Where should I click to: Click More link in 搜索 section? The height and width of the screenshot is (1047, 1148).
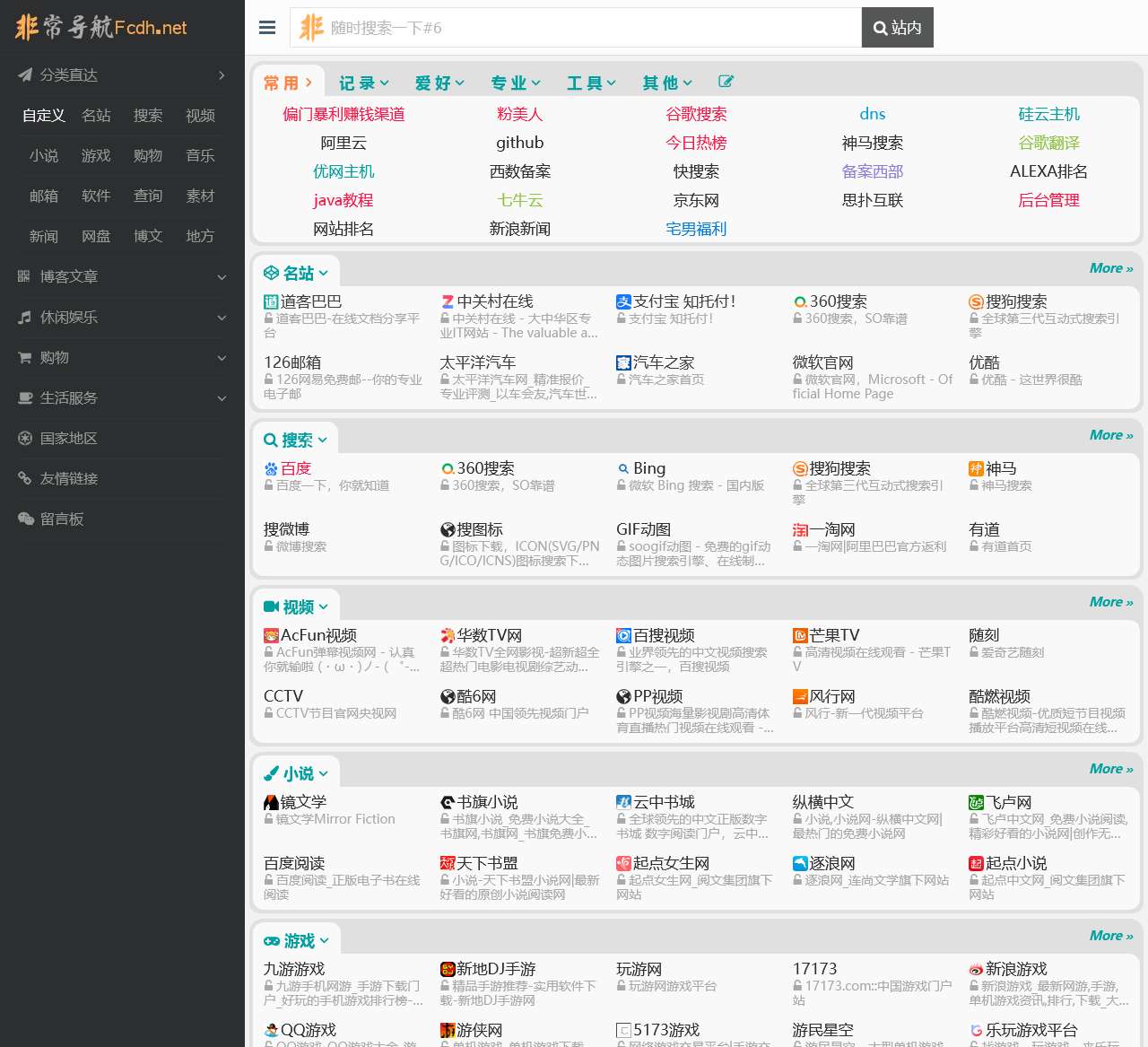tap(1111, 435)
